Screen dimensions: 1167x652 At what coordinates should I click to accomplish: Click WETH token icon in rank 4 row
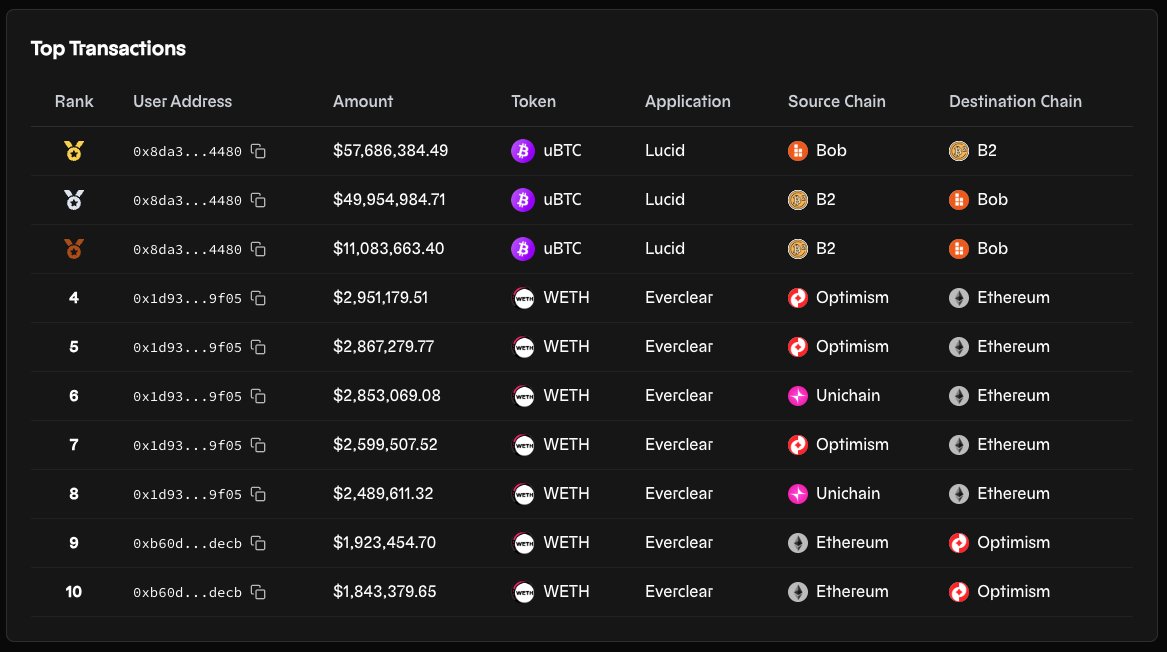click(524, 298)
